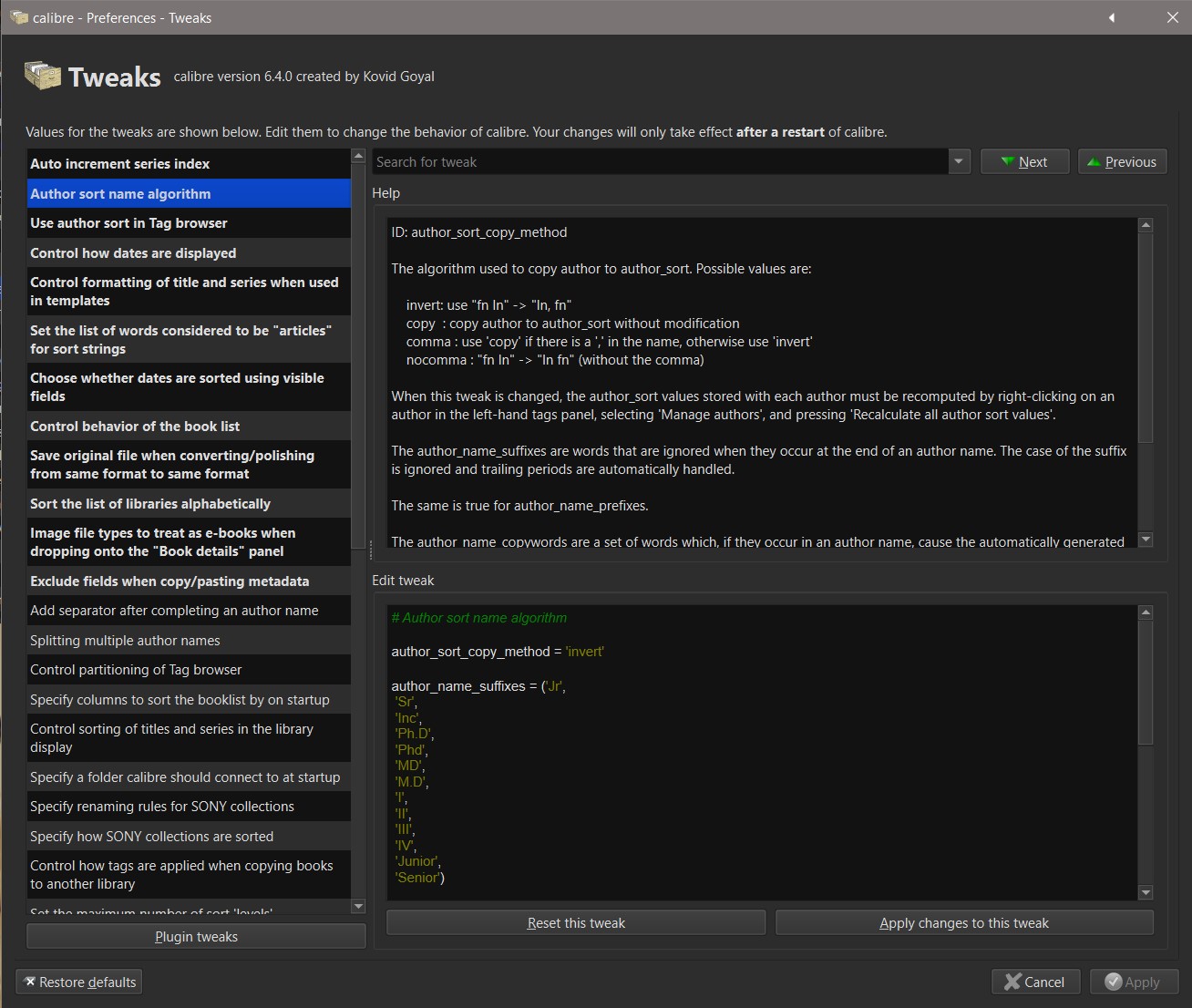Cancel the Tweaks dialog
The width and height of the screenshot is (1192, 1008).
(x=1035, y=982)
